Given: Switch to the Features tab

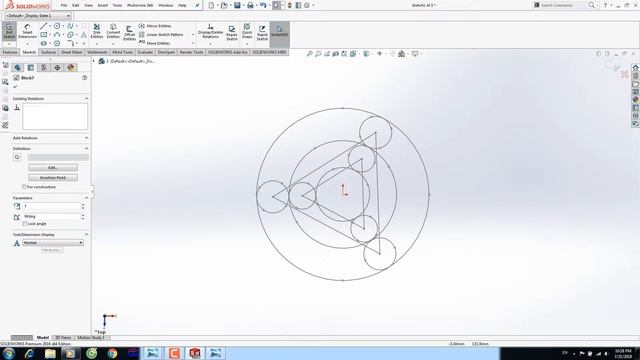Looking at the screenshot, I should click(10, 52).
